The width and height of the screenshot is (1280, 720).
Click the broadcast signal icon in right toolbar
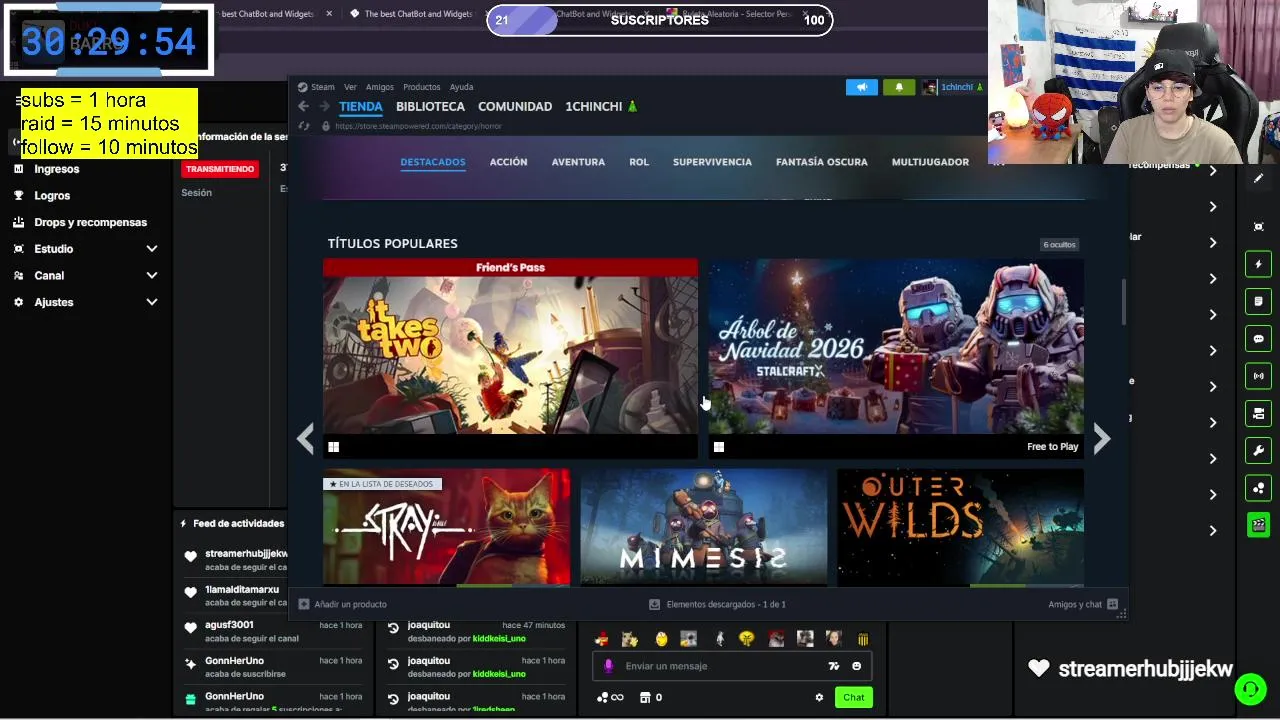click(x=1258, y=376)
